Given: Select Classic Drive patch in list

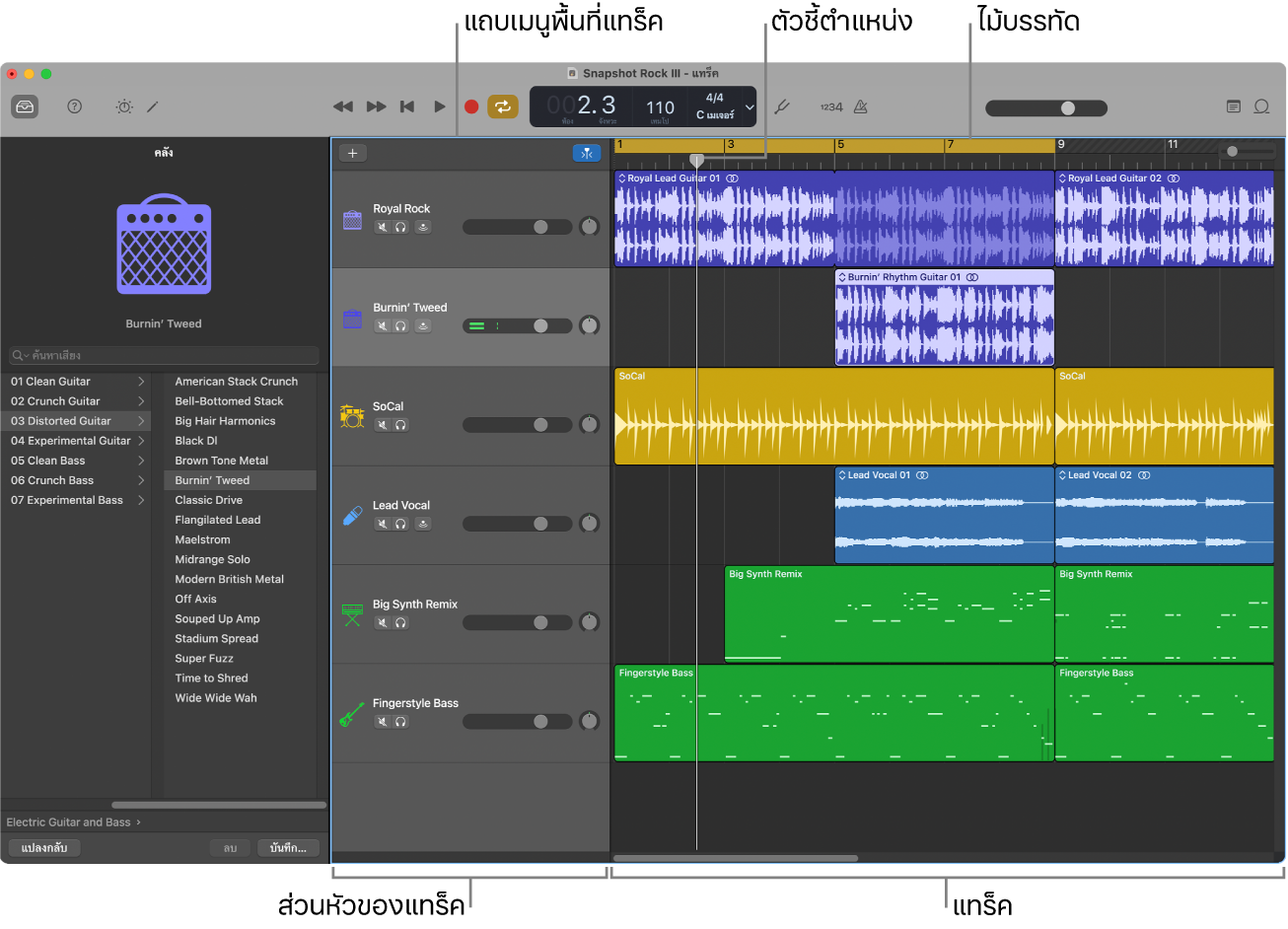Looking at the screenshot, I should click(x=208, y=500).
